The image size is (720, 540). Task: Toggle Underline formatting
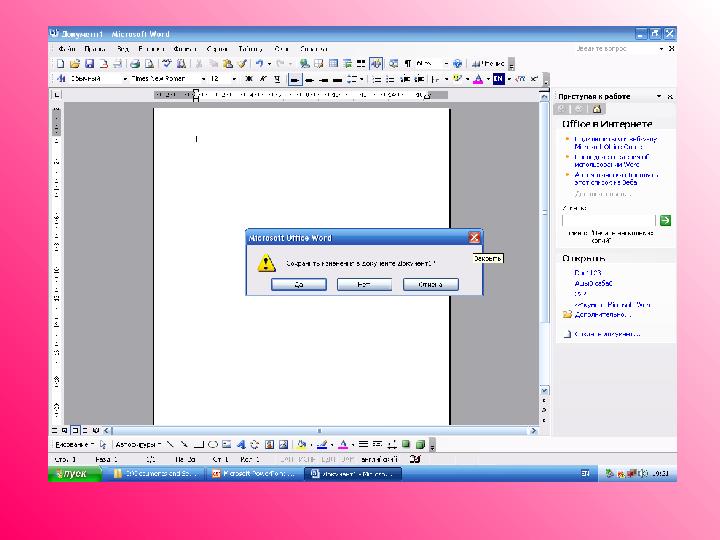277,79
